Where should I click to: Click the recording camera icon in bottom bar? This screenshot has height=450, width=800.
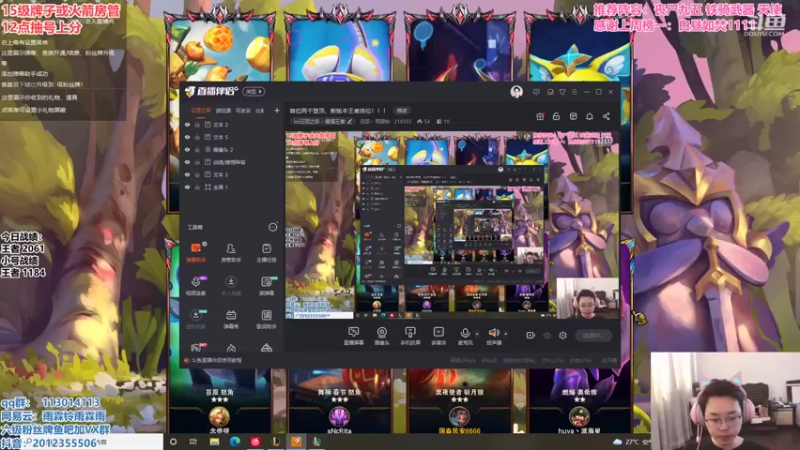pos(531,336)
